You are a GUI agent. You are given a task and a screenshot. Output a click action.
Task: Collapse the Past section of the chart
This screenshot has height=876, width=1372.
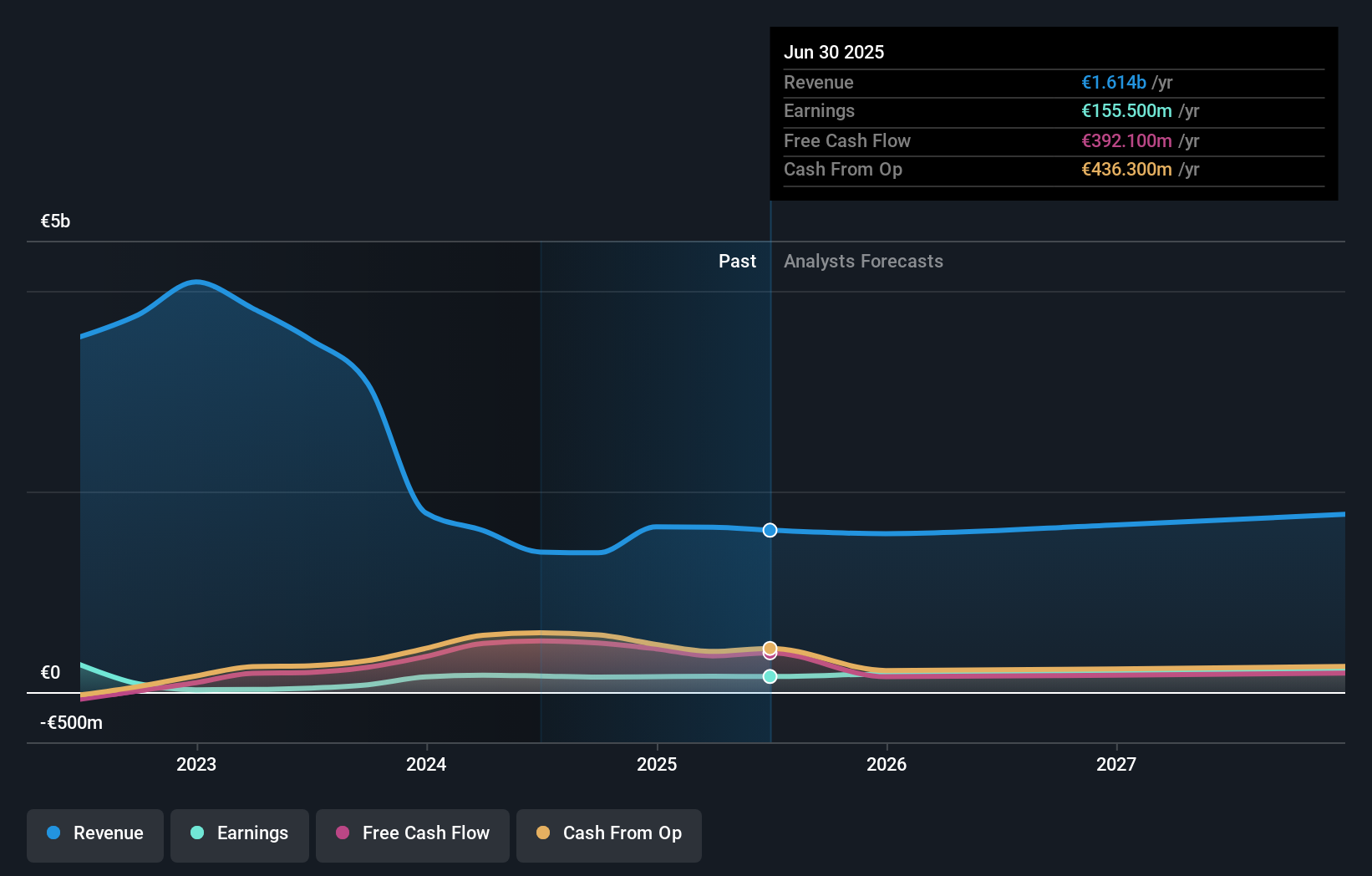tap(737, 261)
